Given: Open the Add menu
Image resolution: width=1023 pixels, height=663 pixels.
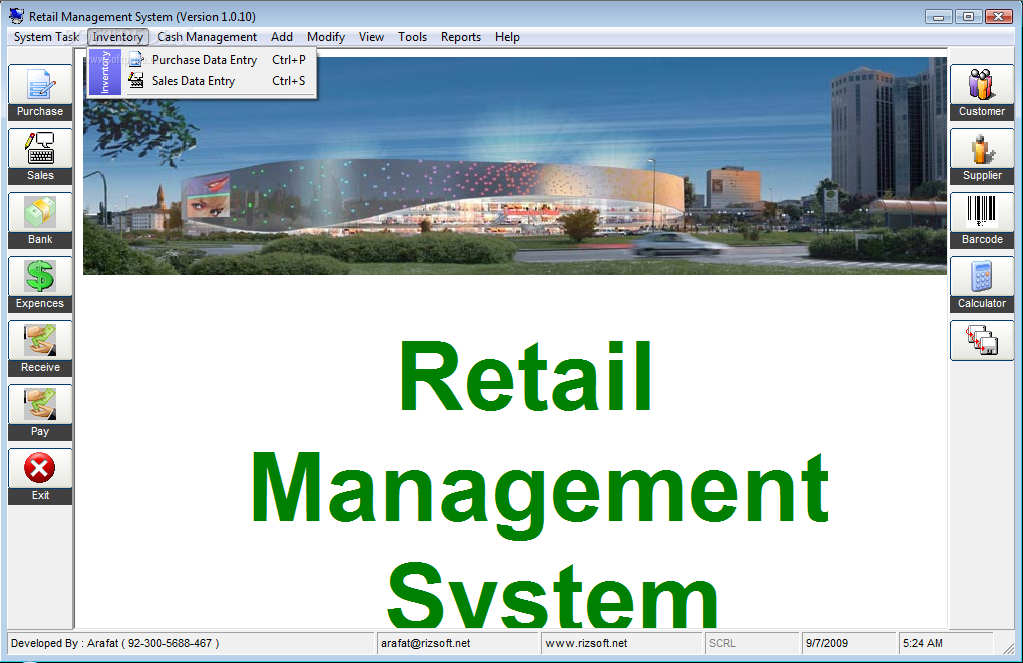Looking at the screenshot, I should (x=282, y=37).
